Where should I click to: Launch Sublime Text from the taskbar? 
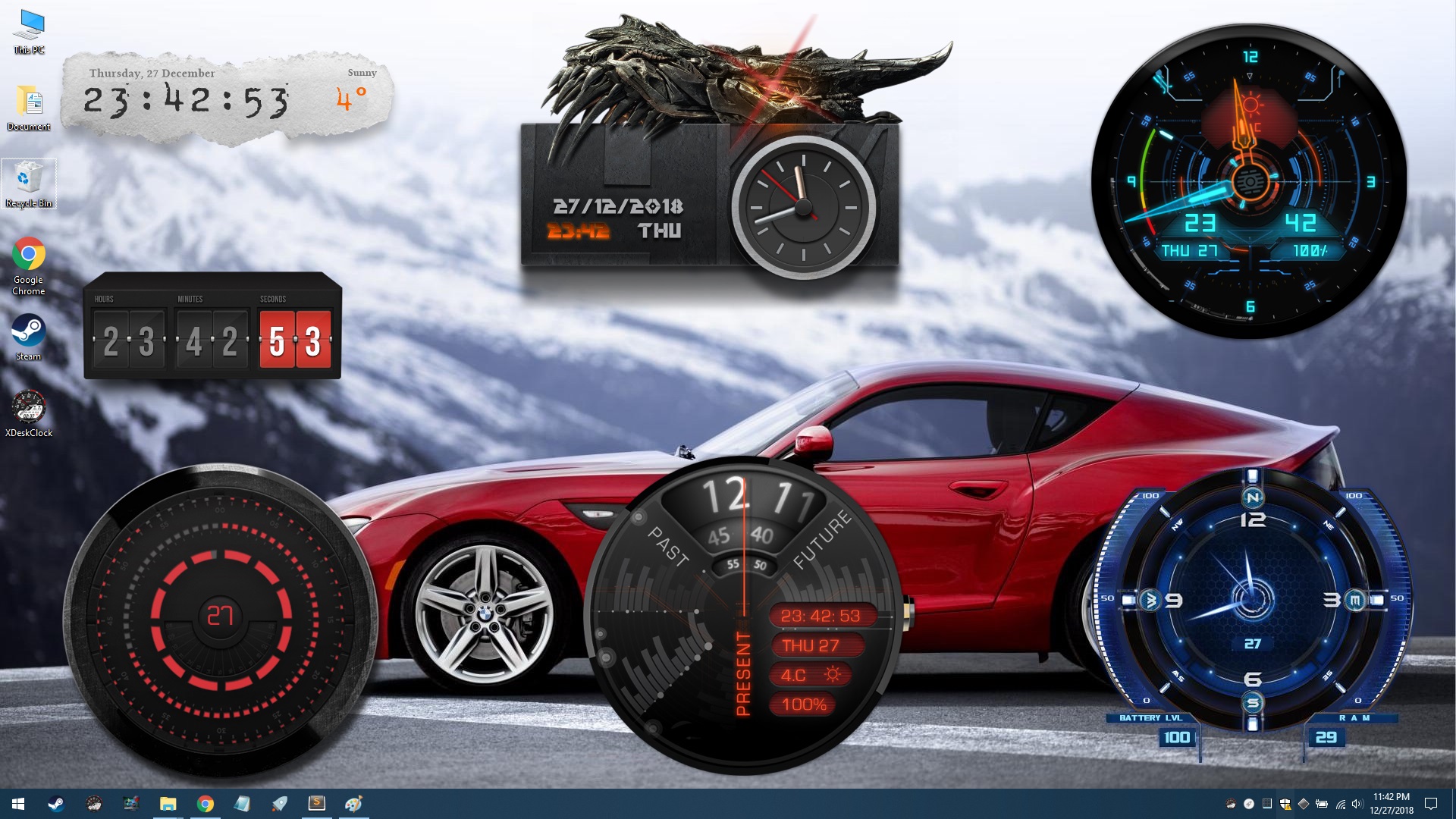coord(316,805)
